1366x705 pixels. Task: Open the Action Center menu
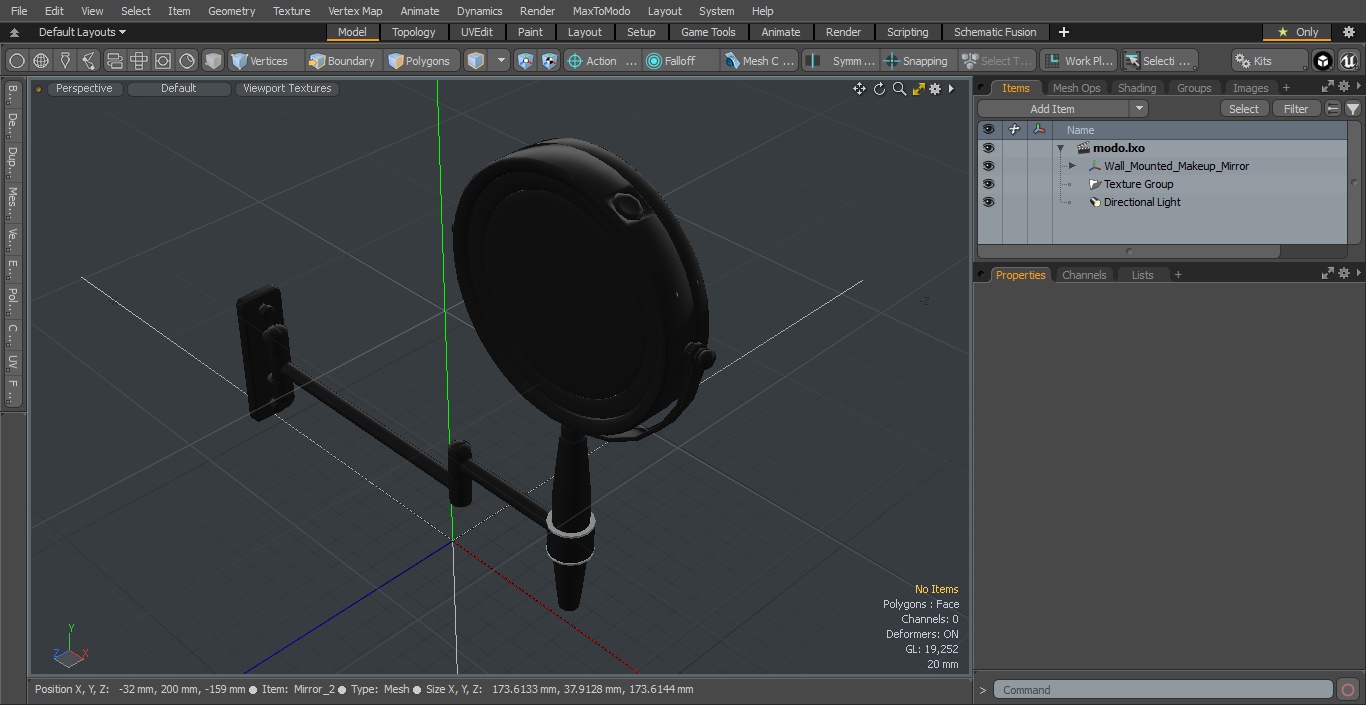[602, 61]
